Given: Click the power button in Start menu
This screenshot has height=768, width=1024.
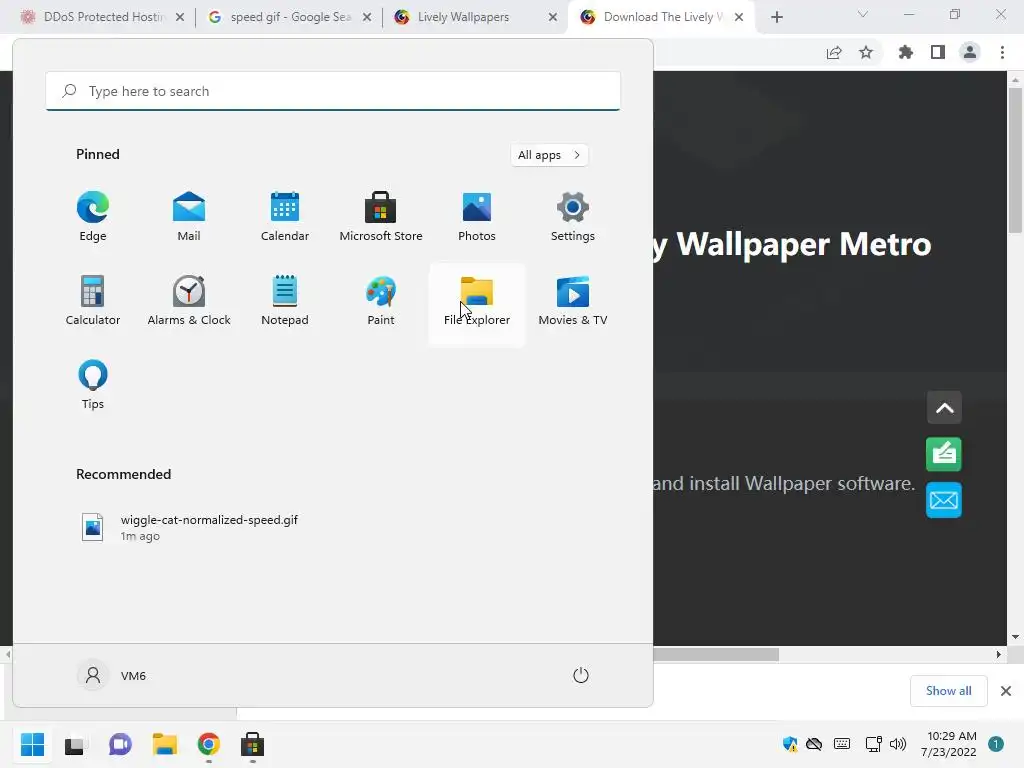Looking at the screenshot, I should coord(581,675).
